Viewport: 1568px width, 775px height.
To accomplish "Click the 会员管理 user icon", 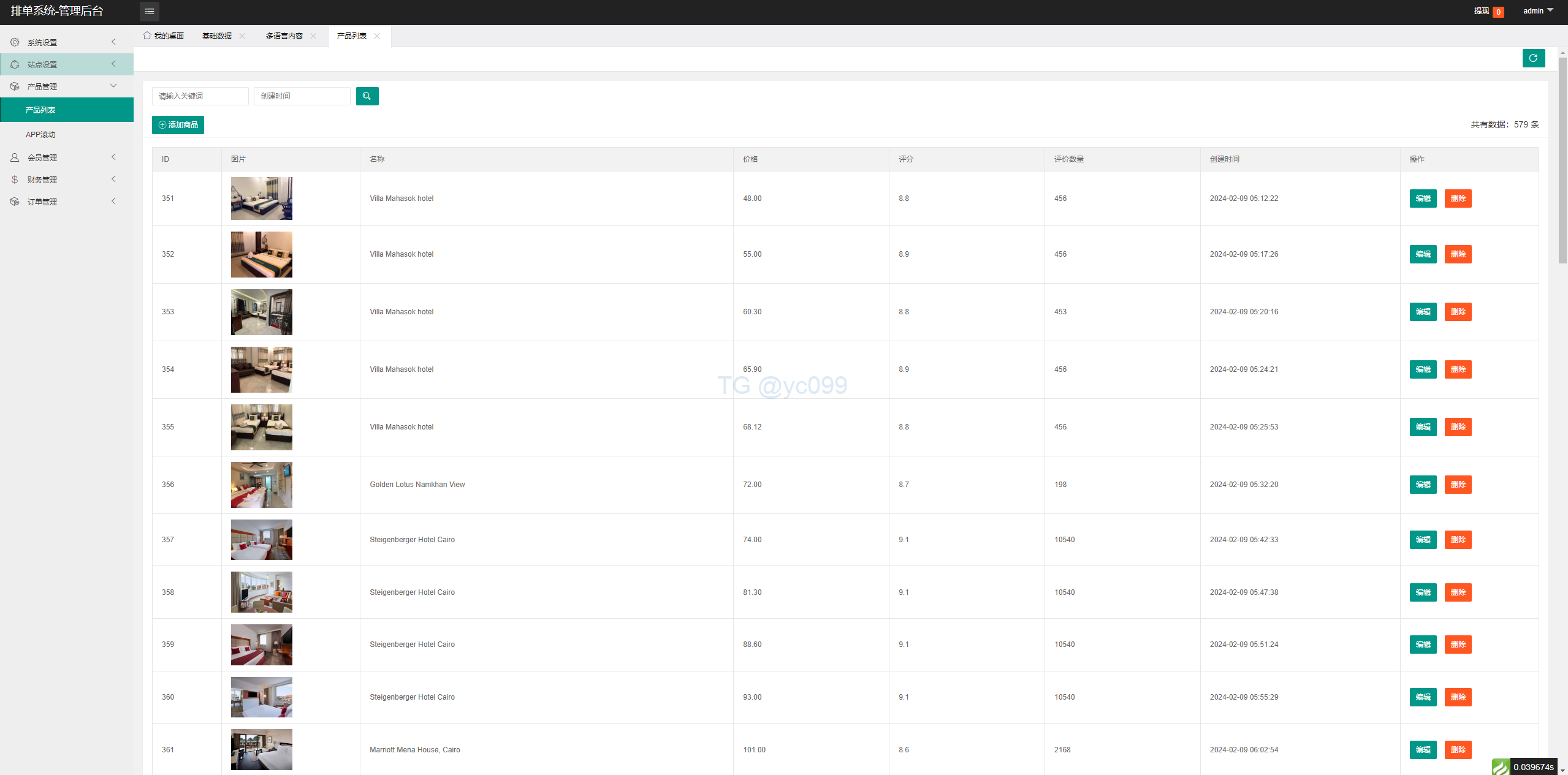I will point(15,157).
